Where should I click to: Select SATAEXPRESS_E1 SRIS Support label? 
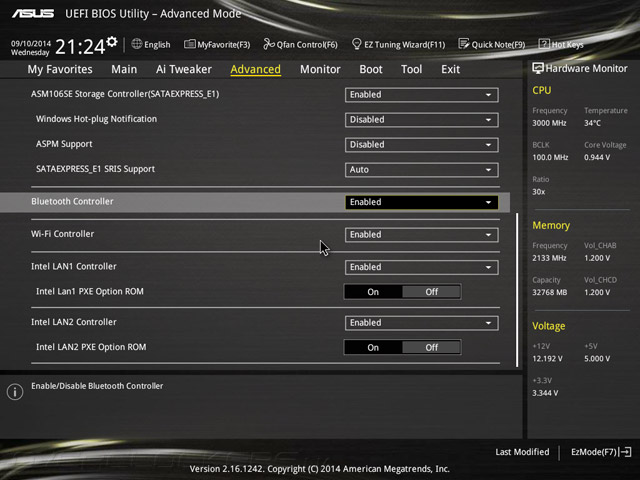[96, 169]
